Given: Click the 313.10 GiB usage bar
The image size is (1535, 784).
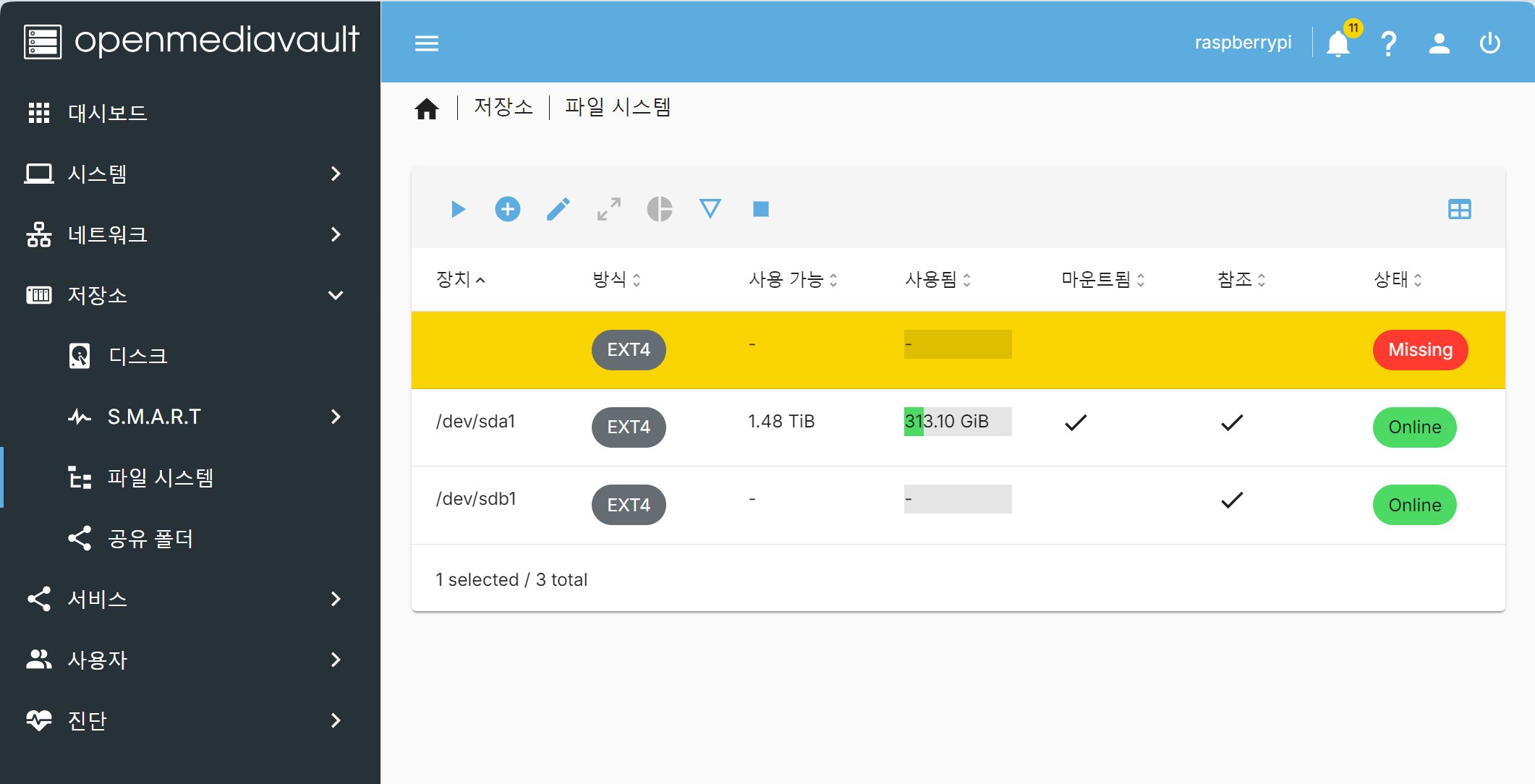Looking at the screenshot, I should tap(957, 422).
